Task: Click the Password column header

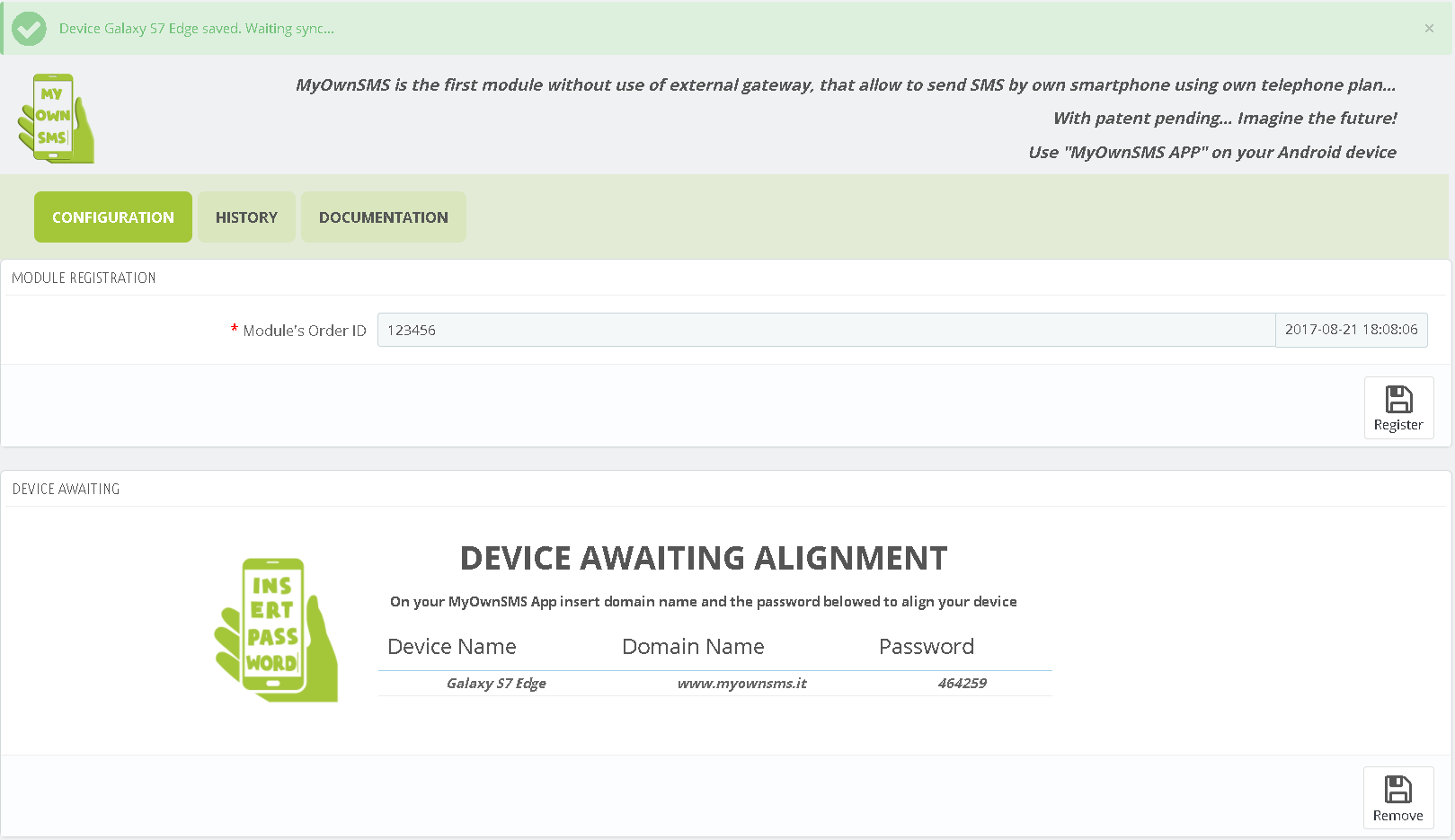Action: click(x=926, y=647)
